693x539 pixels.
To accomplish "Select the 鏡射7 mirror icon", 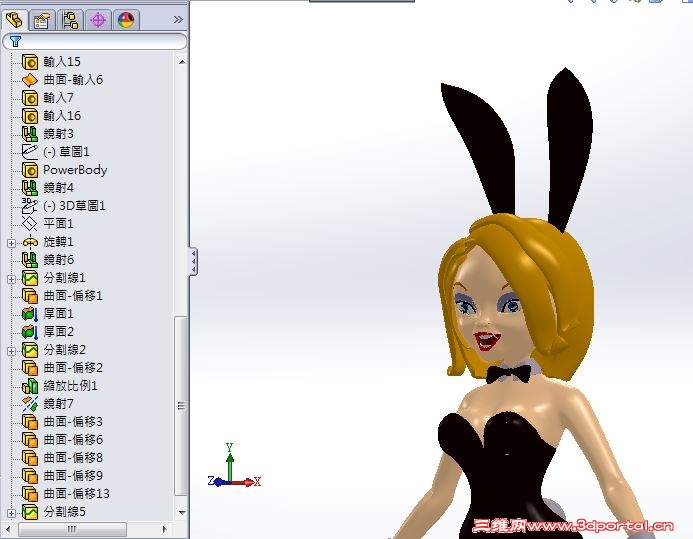I will click(x=30, y=404).
